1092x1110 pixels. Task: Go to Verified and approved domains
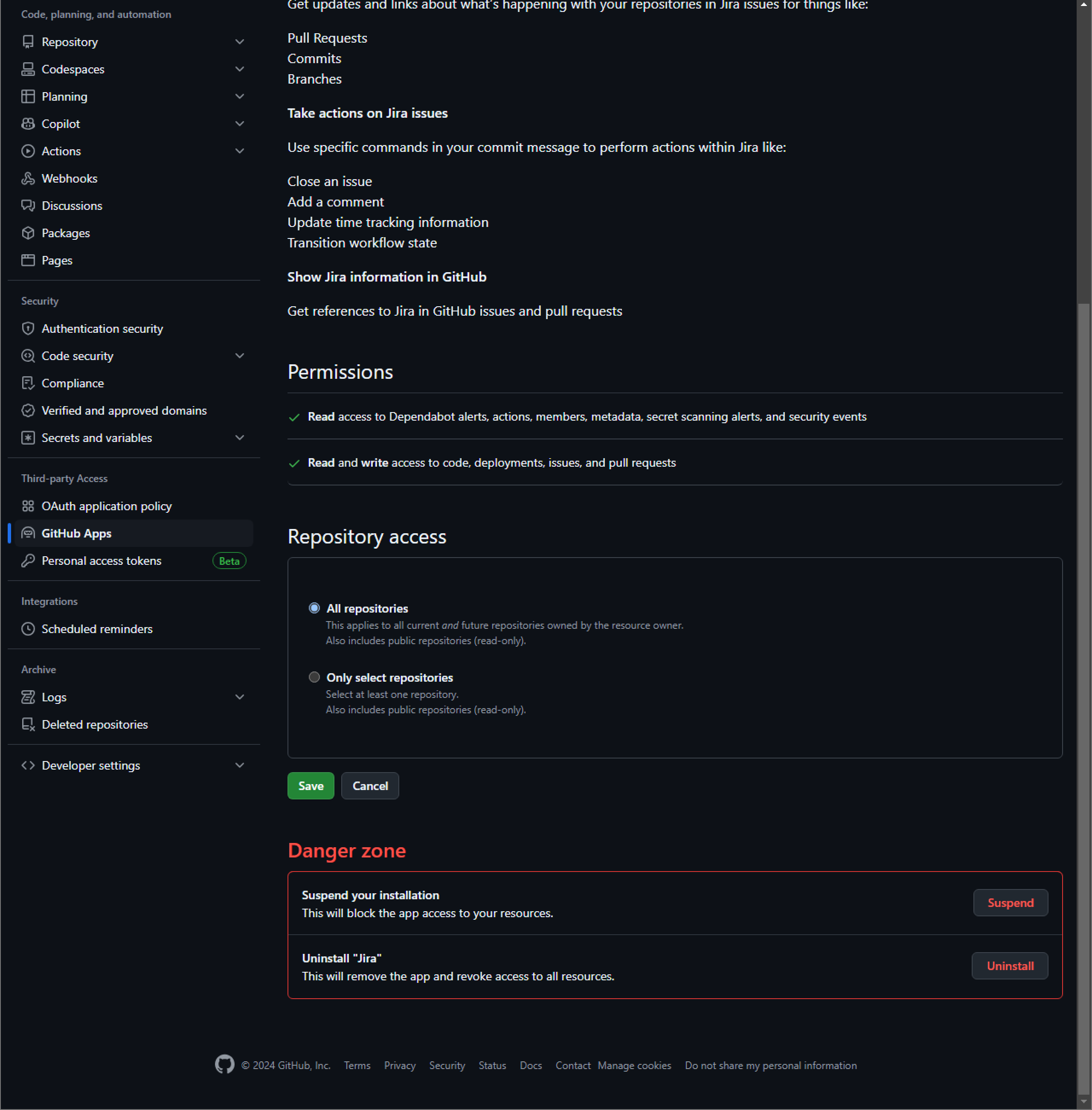(124, 411)
